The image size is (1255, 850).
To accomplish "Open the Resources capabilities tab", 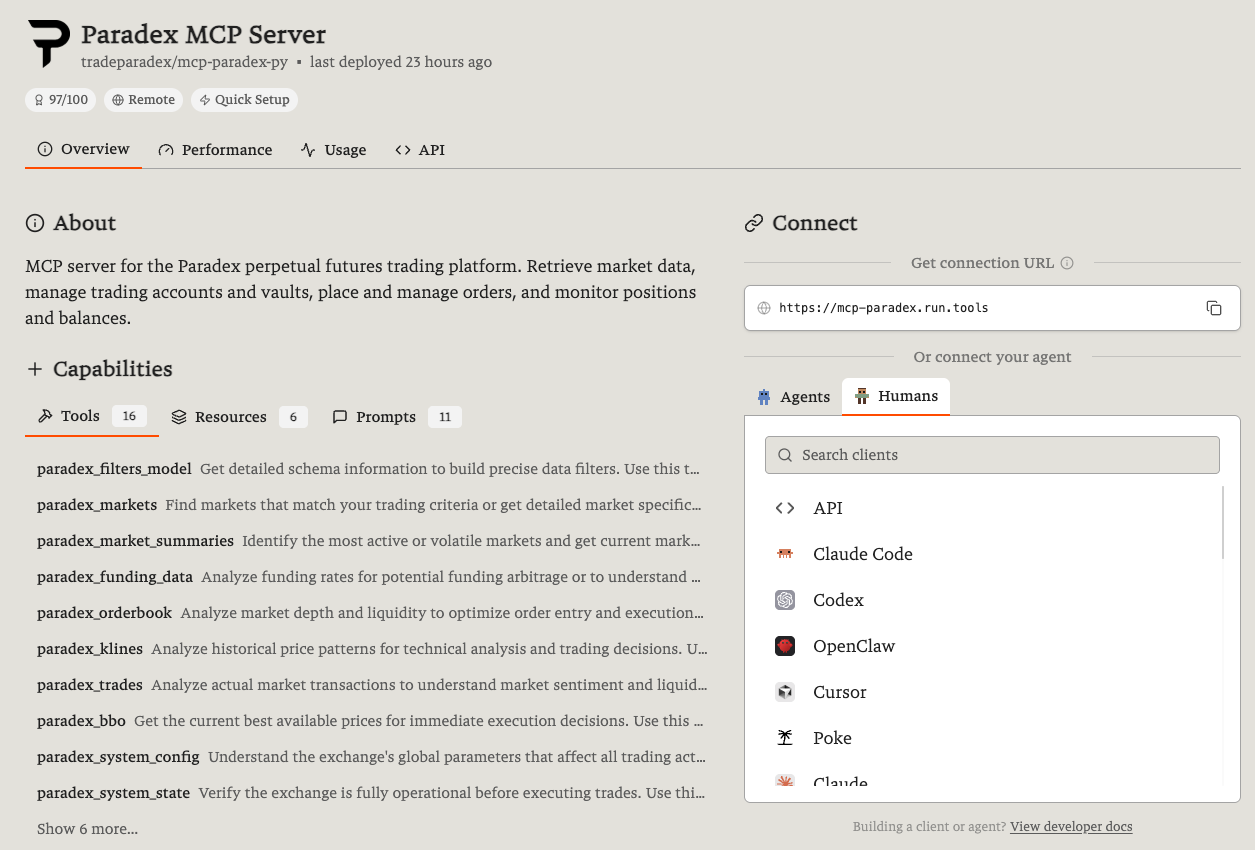I will click(230, 416).
